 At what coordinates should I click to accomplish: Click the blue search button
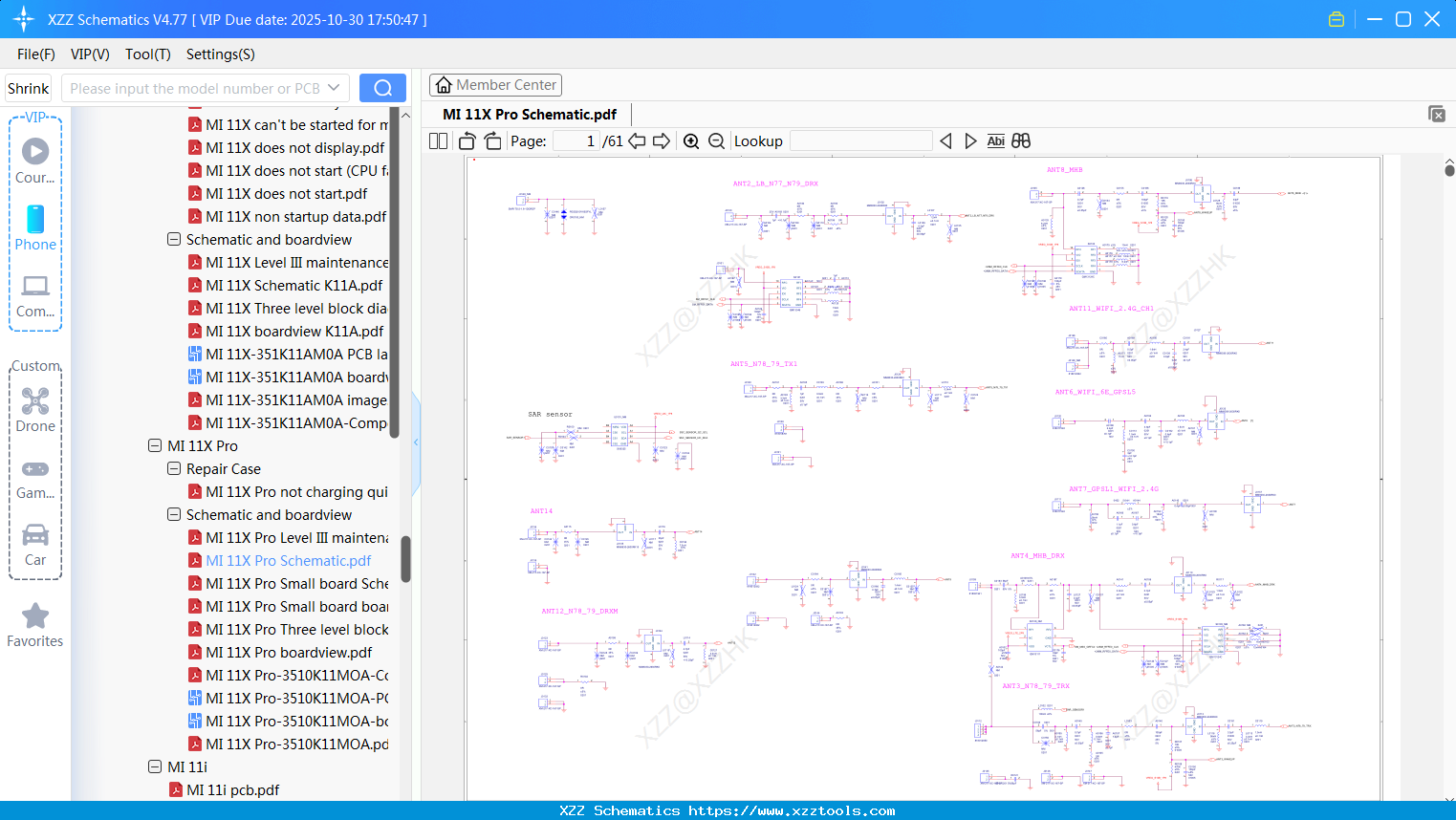click(x=382, y=88)
